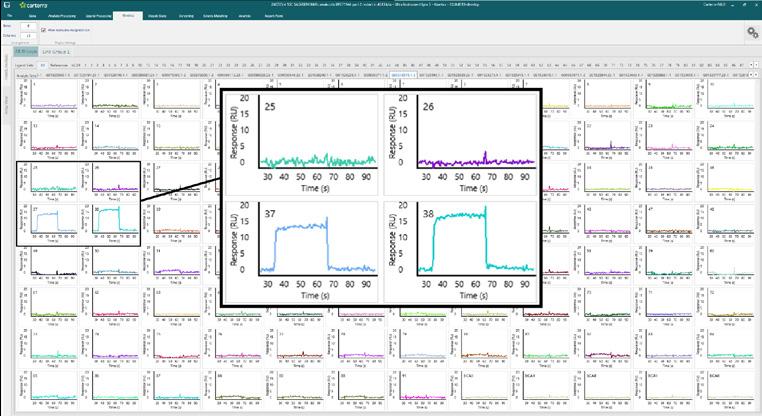Expand the dropdown arrow ending the ligand row
The height and width of the screenshot is (416, 762).
click(756, 65)
